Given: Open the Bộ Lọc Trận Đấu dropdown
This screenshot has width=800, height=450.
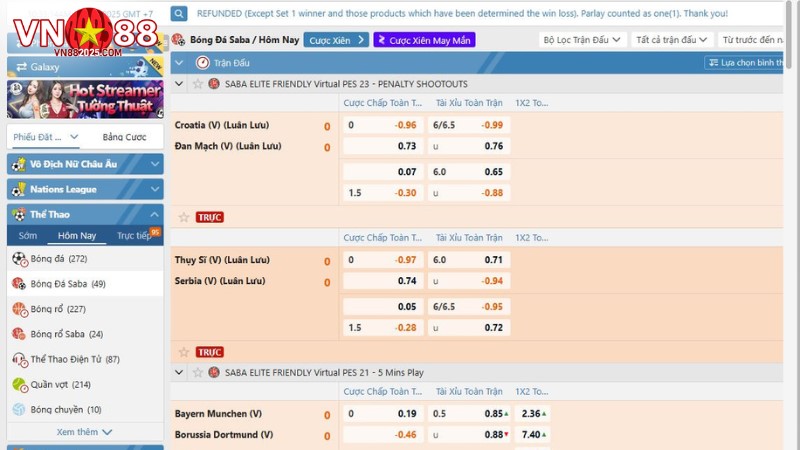Looking at the screenshot, I should click(x=582, y=40).
